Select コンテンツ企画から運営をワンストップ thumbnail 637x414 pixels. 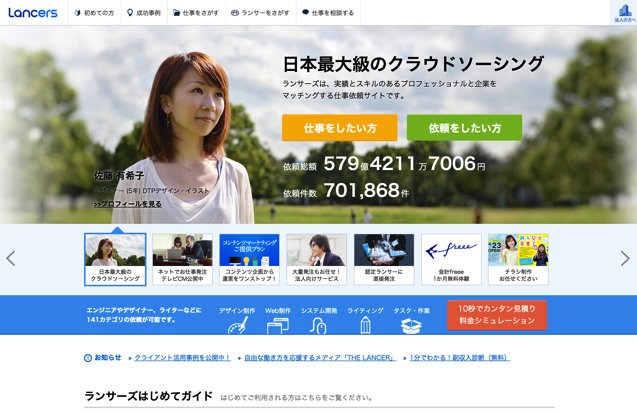coord(249,260)
